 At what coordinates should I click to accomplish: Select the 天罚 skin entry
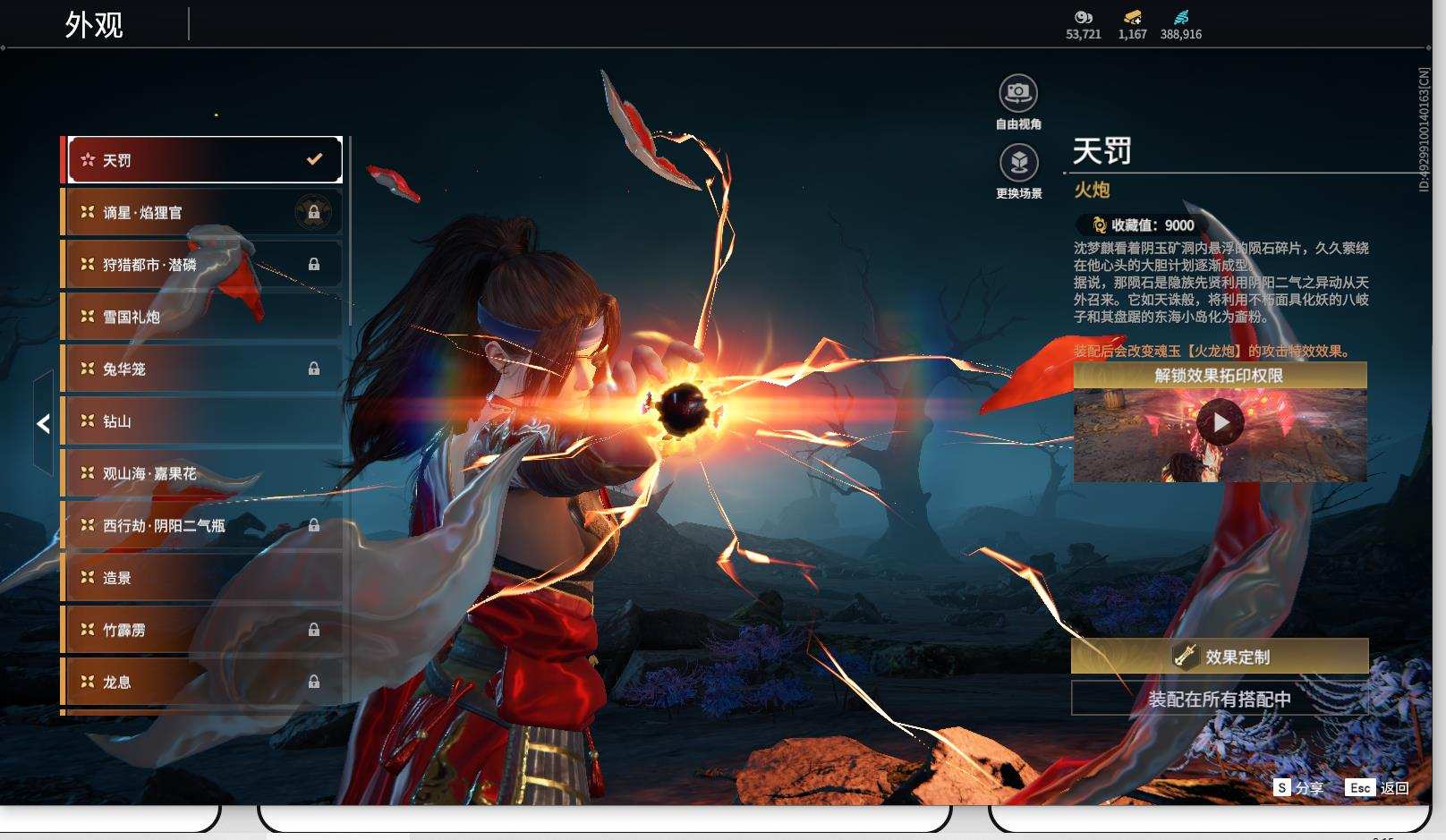205,160
